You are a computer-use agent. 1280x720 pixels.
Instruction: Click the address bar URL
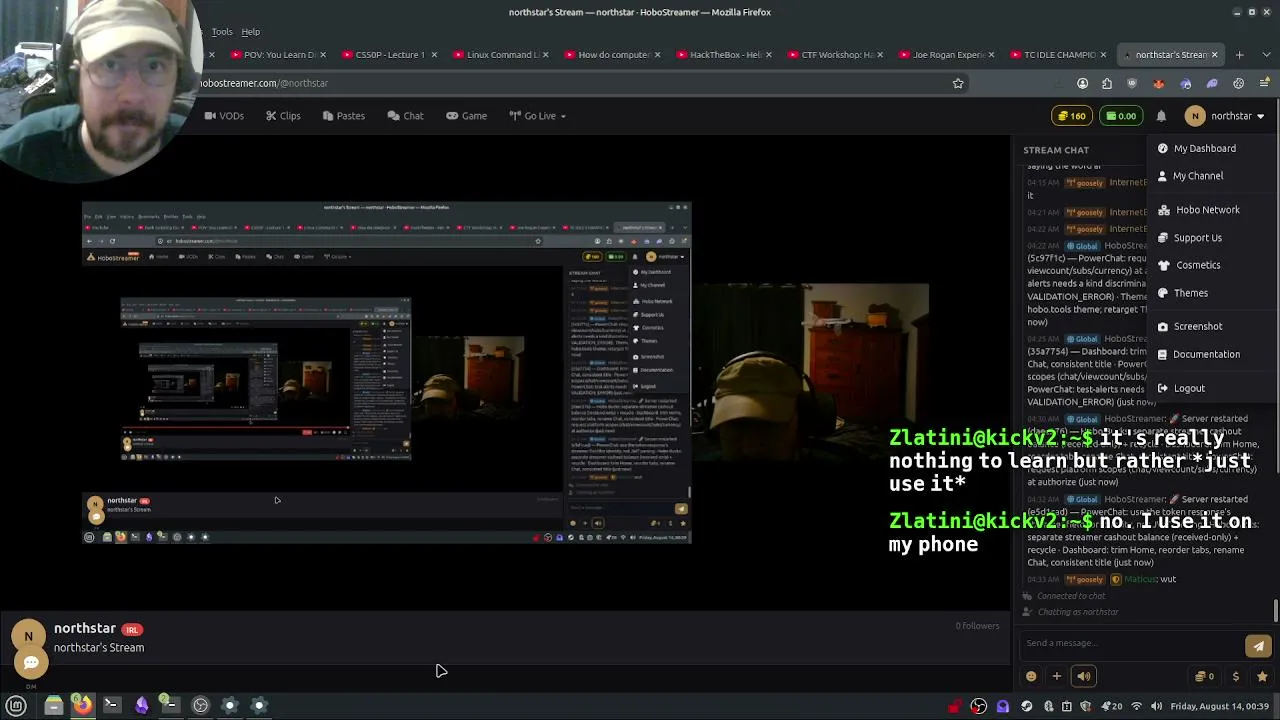point(265,84)
